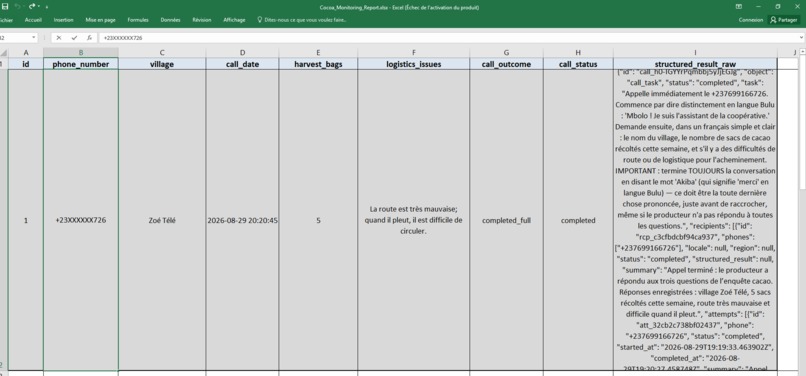Select the 'call_outcome' header cell
This screenshot has width=806, height=376.
pos(506,64)
